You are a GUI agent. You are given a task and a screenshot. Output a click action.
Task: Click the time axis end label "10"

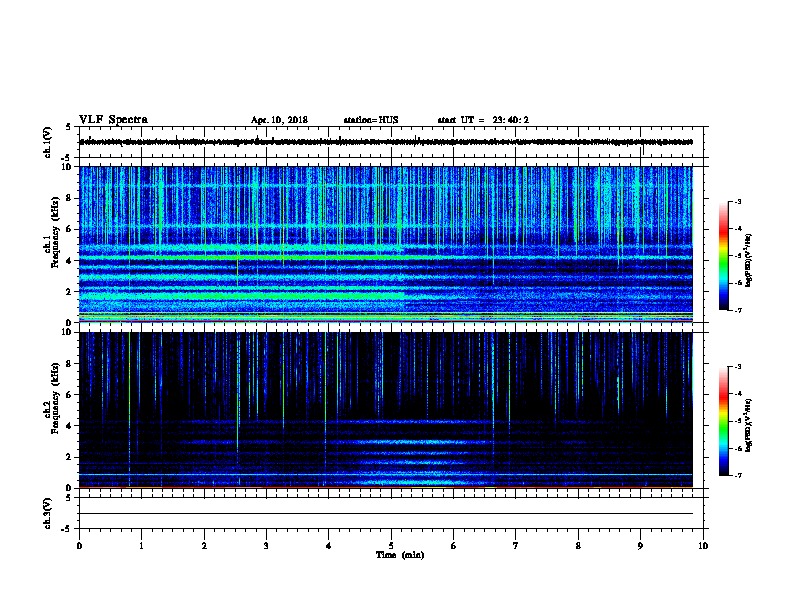[703, 546]
